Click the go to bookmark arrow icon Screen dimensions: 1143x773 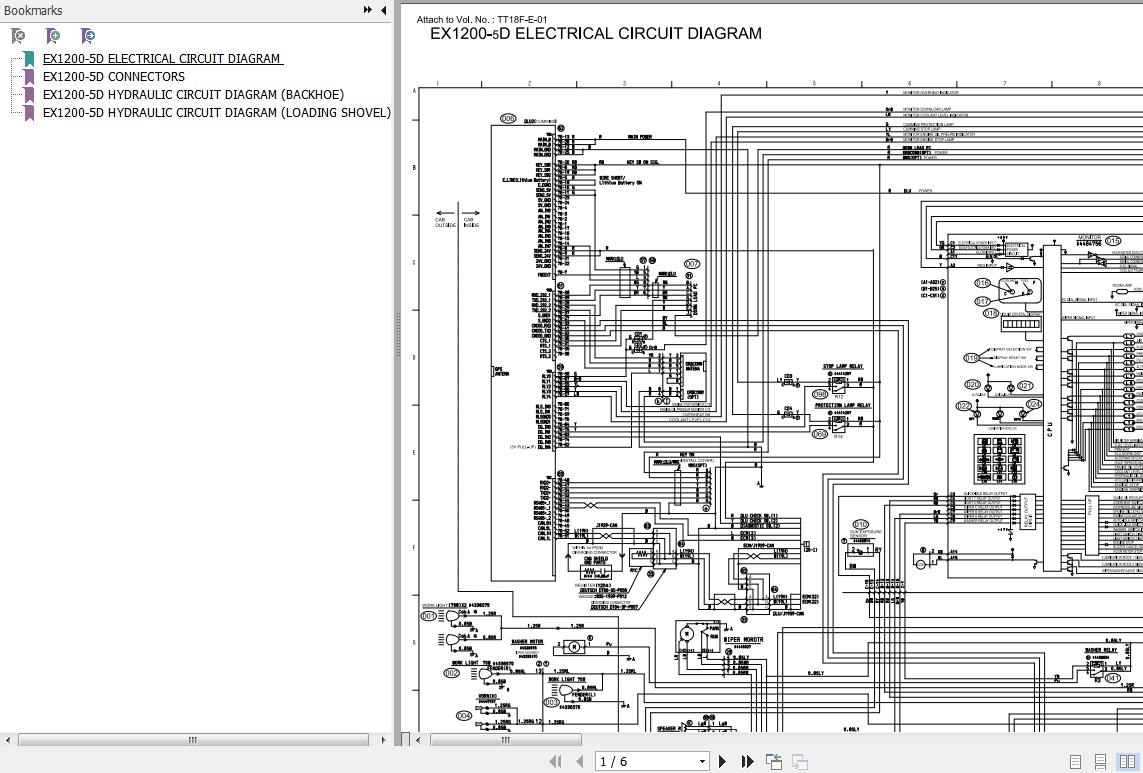[88, 36]
